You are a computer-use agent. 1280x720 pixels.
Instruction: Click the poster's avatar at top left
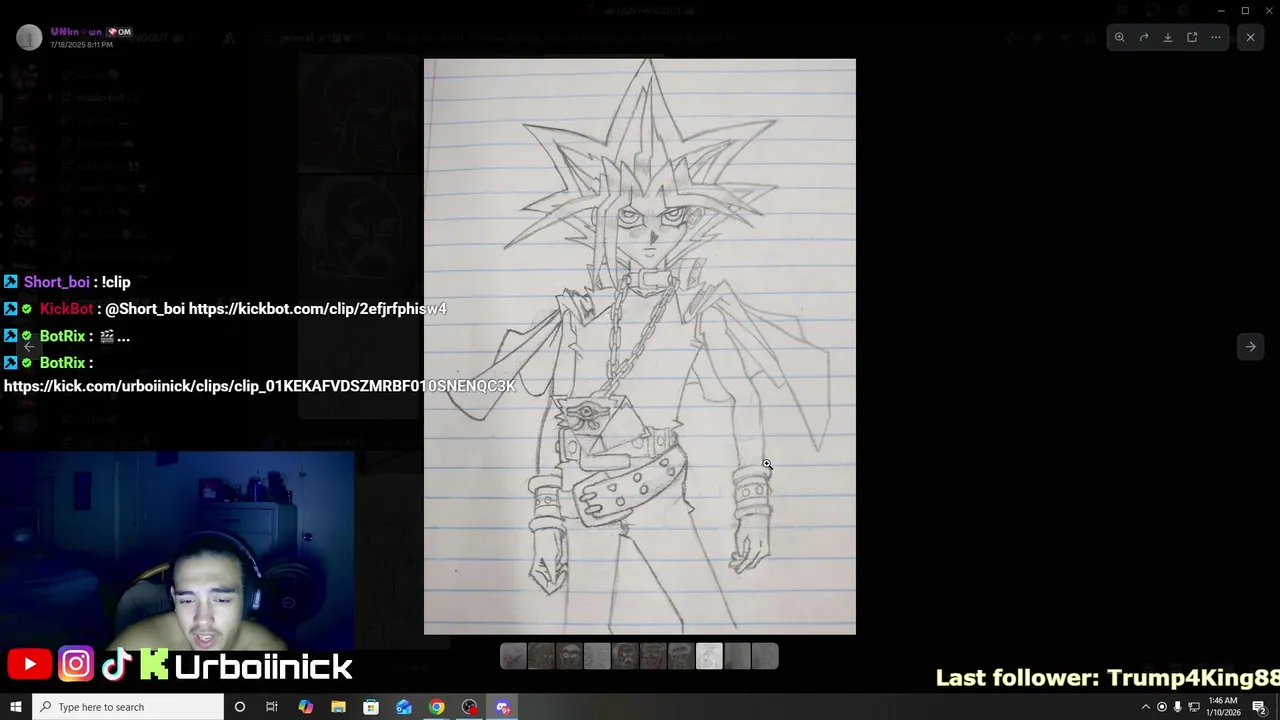click(x=29, y=37)
